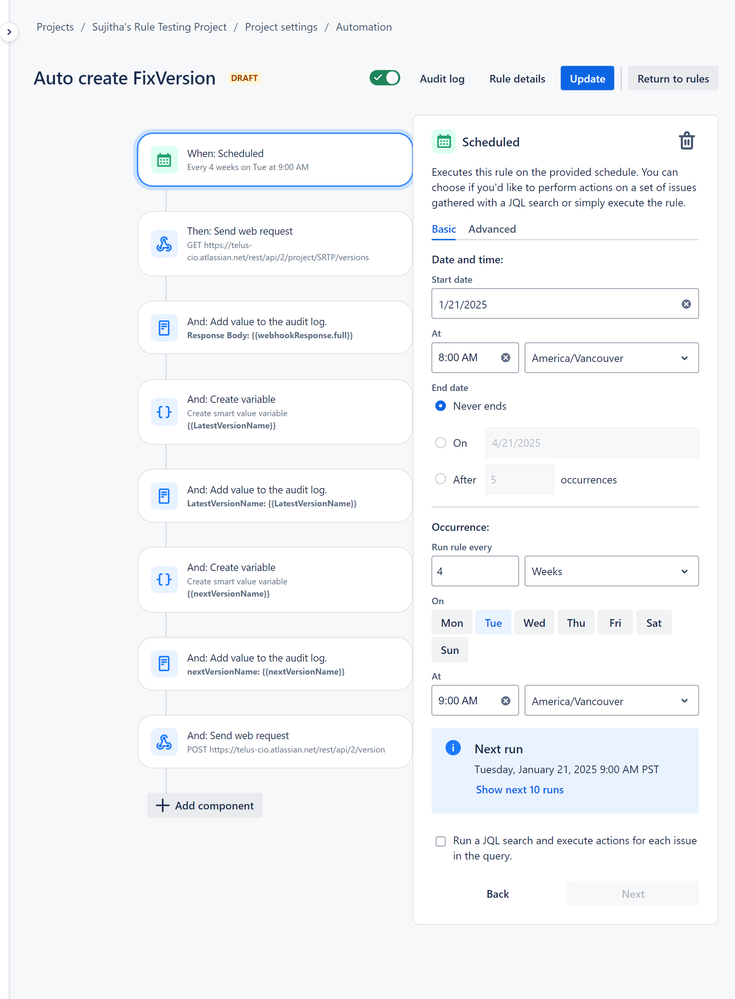Click the Start date input field
Viewport: 735px width, 999px height.
[x=565, y=304]
